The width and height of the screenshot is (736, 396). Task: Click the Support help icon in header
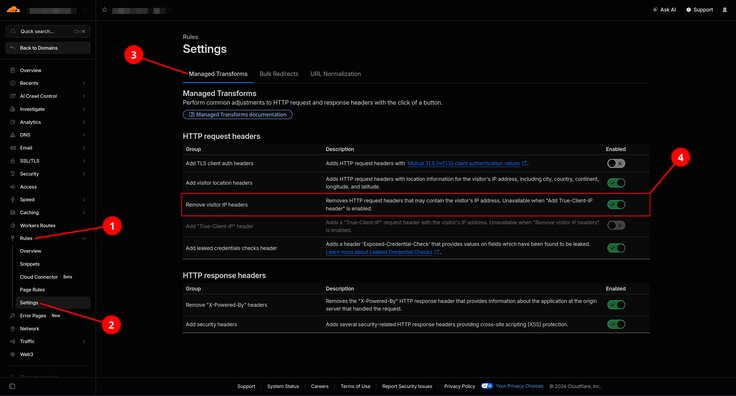point(689,9)
